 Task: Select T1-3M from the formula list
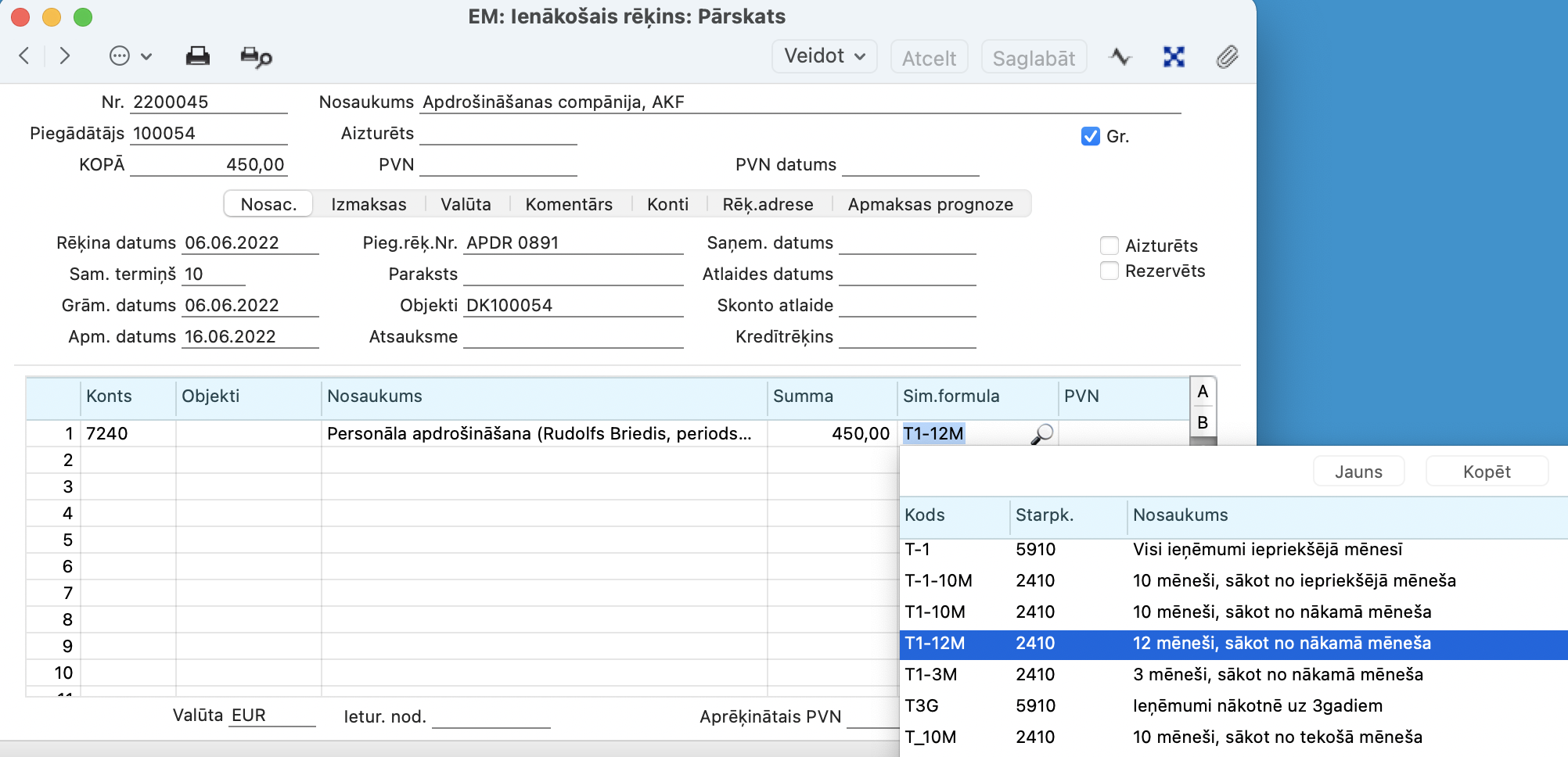931,675
